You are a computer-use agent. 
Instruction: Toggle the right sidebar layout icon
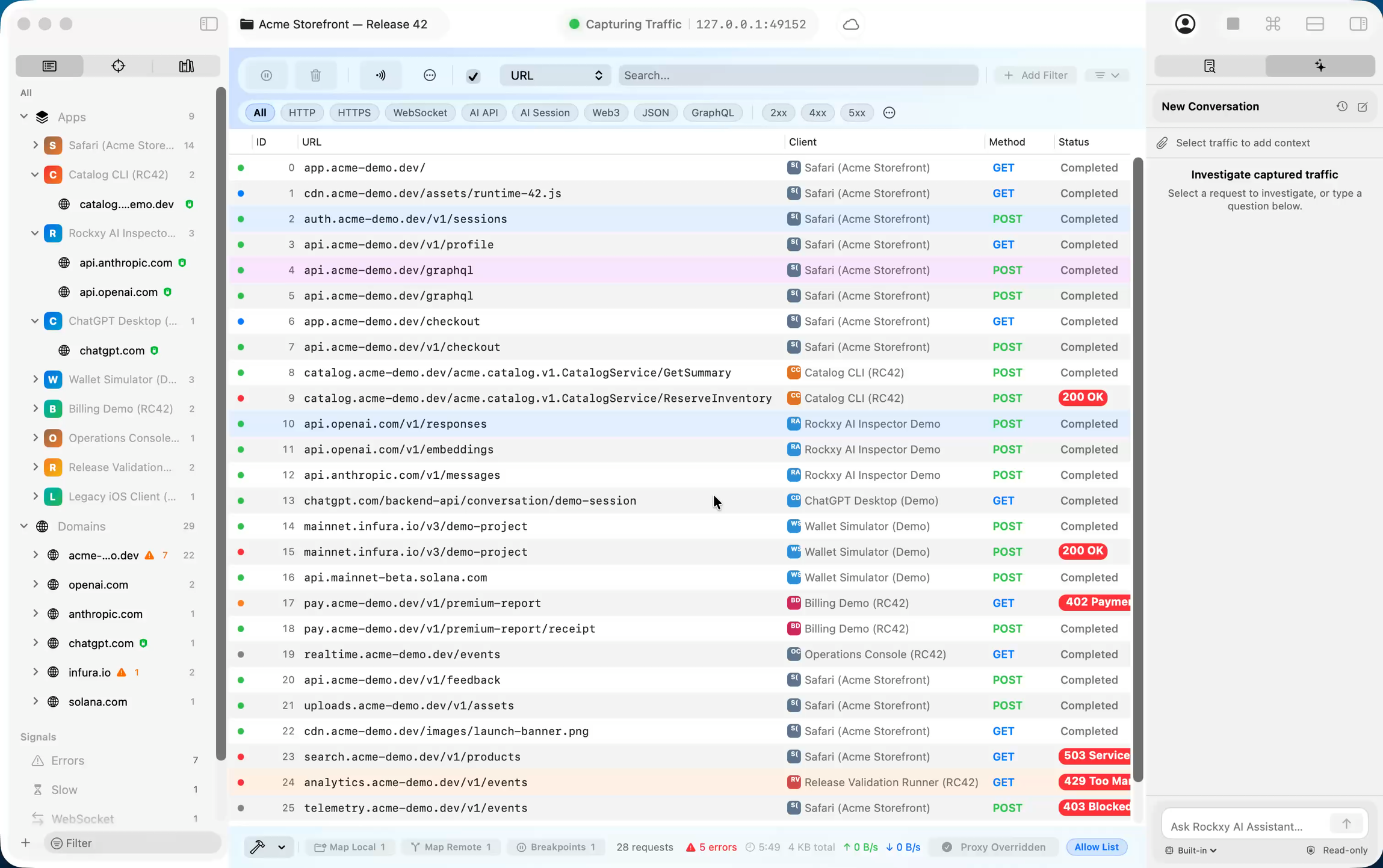coord(1358,24)
